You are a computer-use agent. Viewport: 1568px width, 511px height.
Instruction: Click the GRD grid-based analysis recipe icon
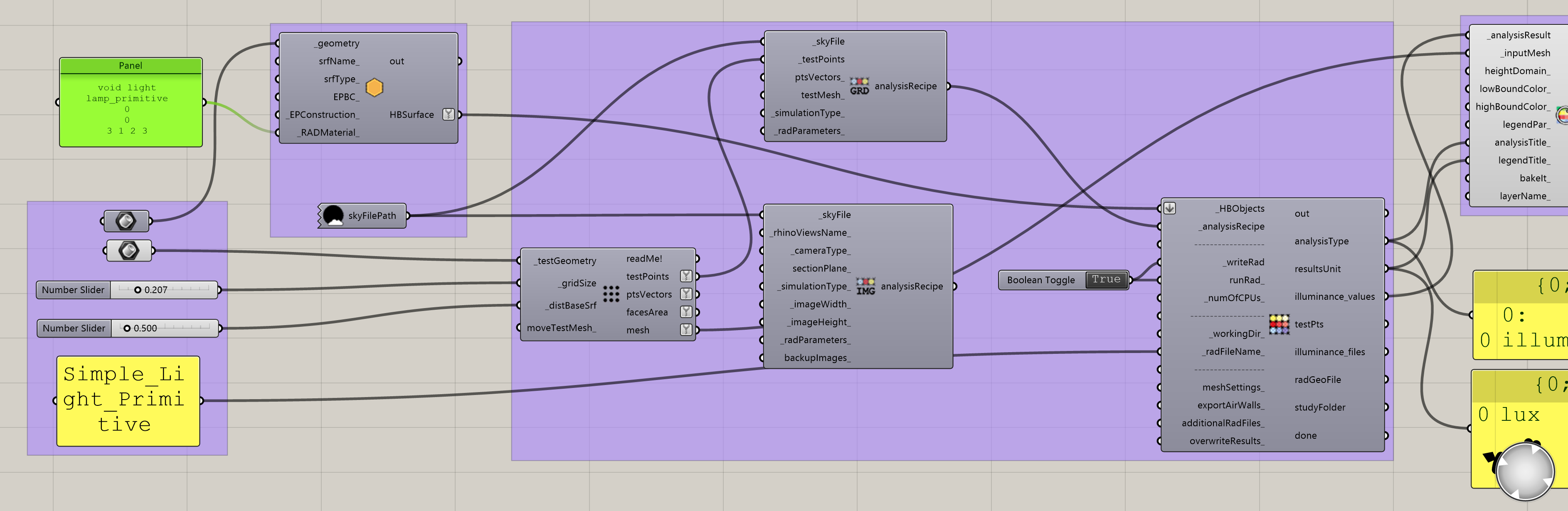(859, 86)
